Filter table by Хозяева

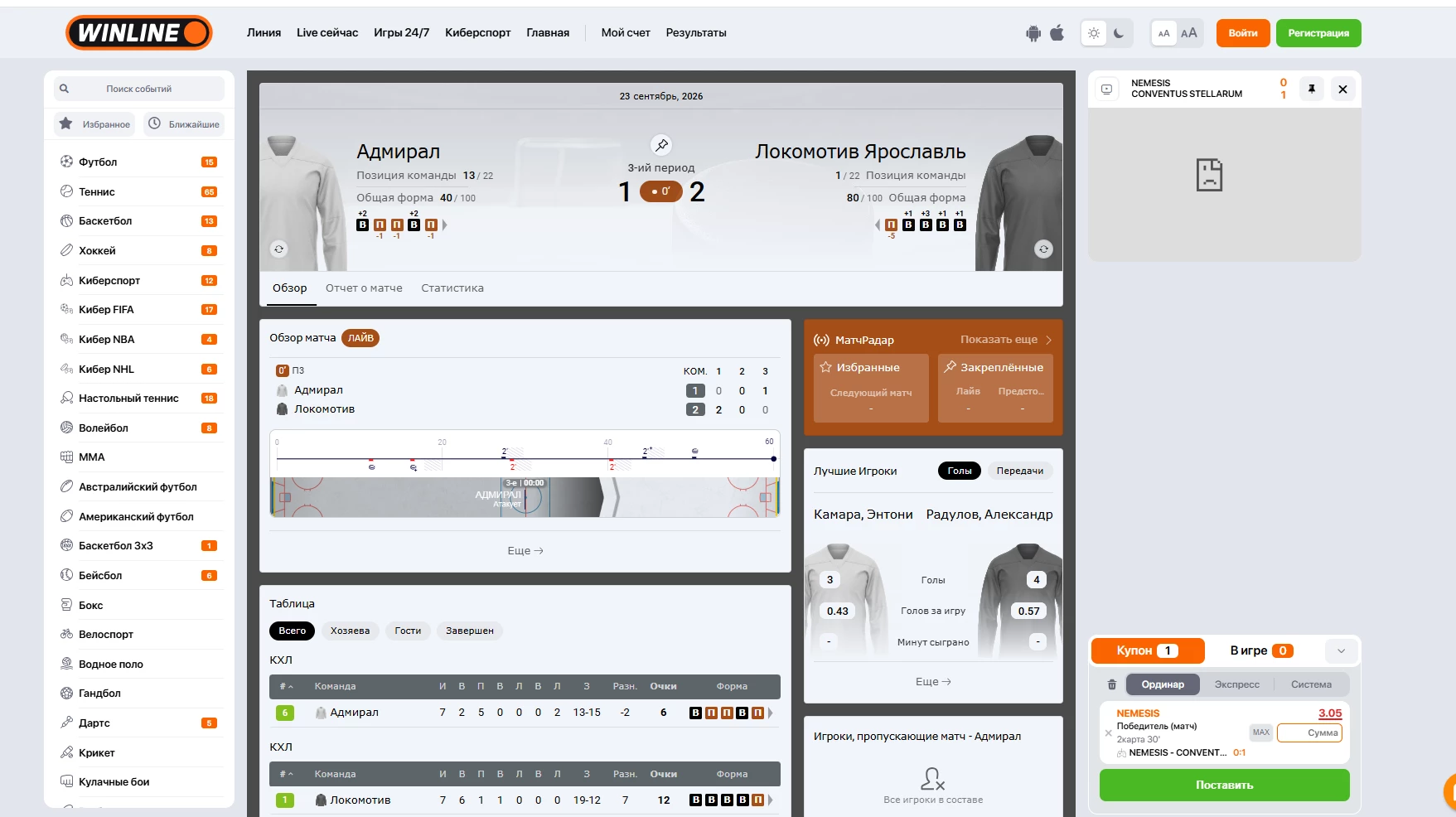[351, 631]
